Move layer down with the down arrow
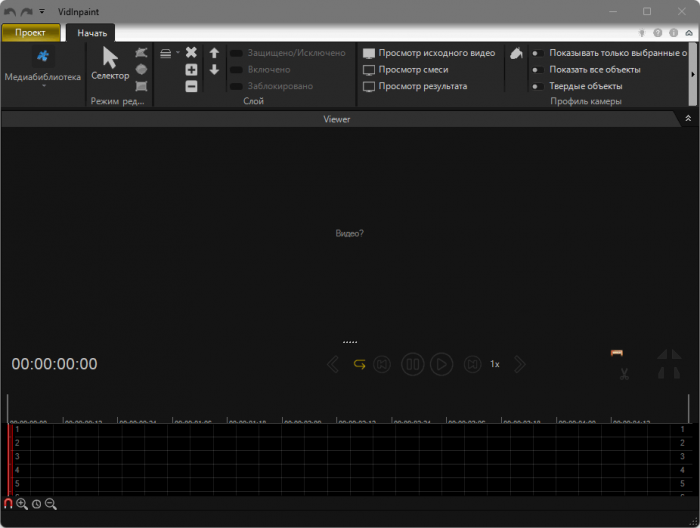 (x=214, y=70)
